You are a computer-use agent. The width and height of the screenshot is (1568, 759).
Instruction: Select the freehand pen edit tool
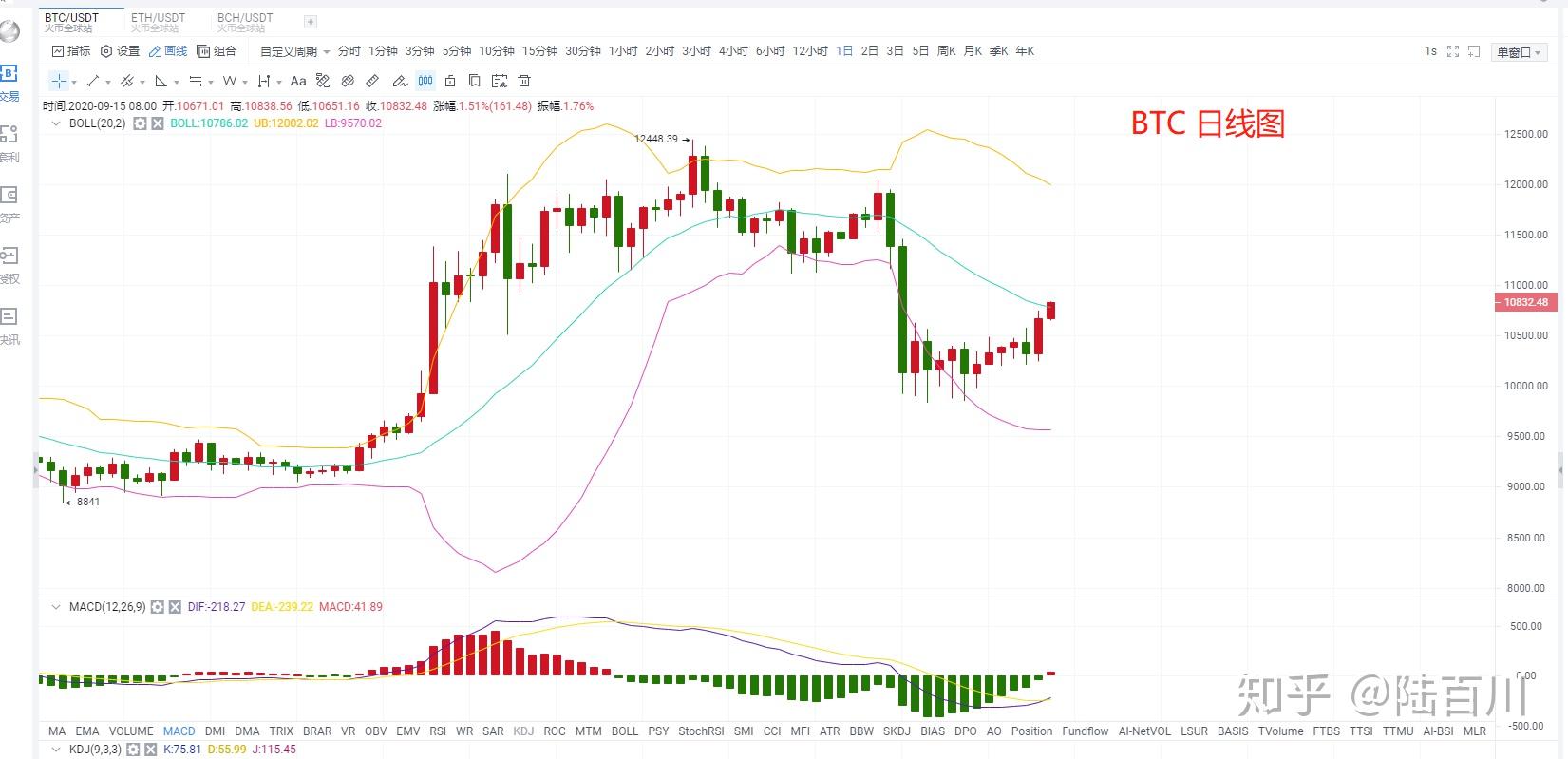click(400, 81)
